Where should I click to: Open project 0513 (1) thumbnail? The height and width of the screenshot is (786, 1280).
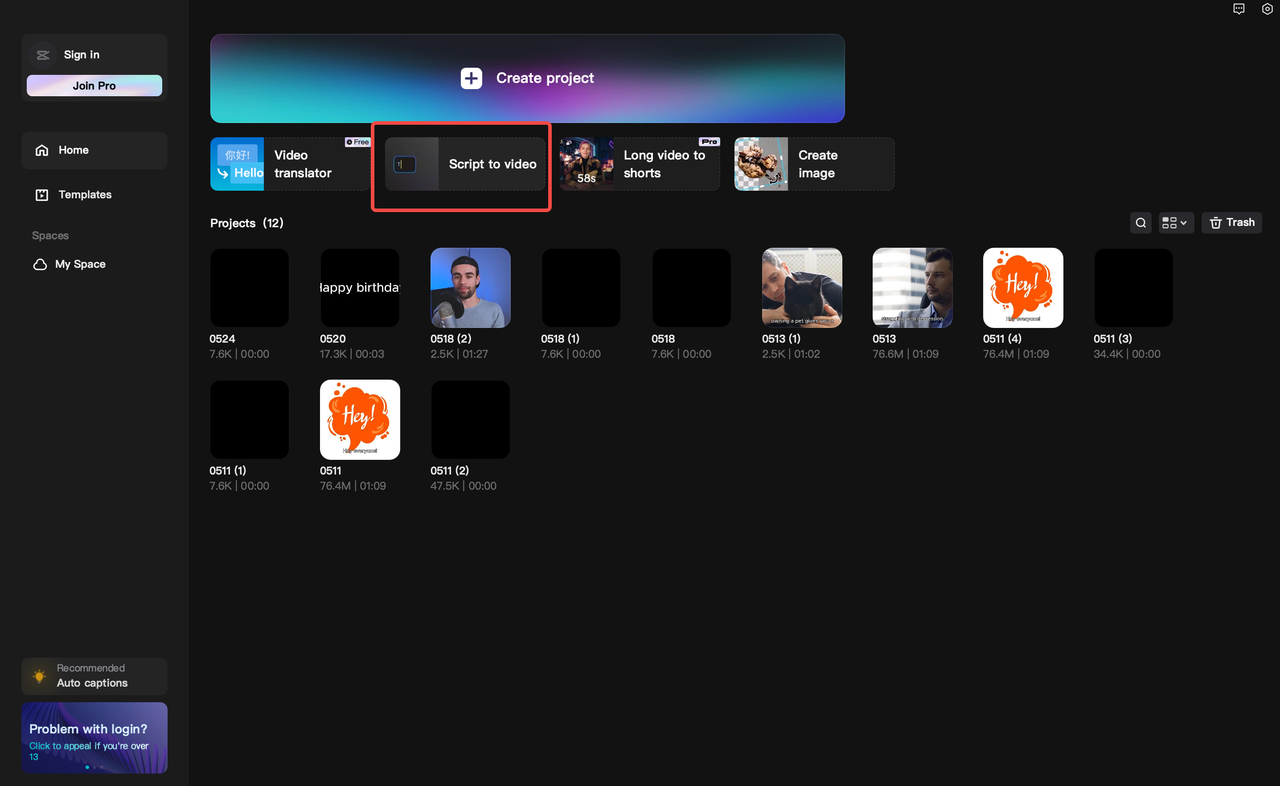[x=802, y=288]
